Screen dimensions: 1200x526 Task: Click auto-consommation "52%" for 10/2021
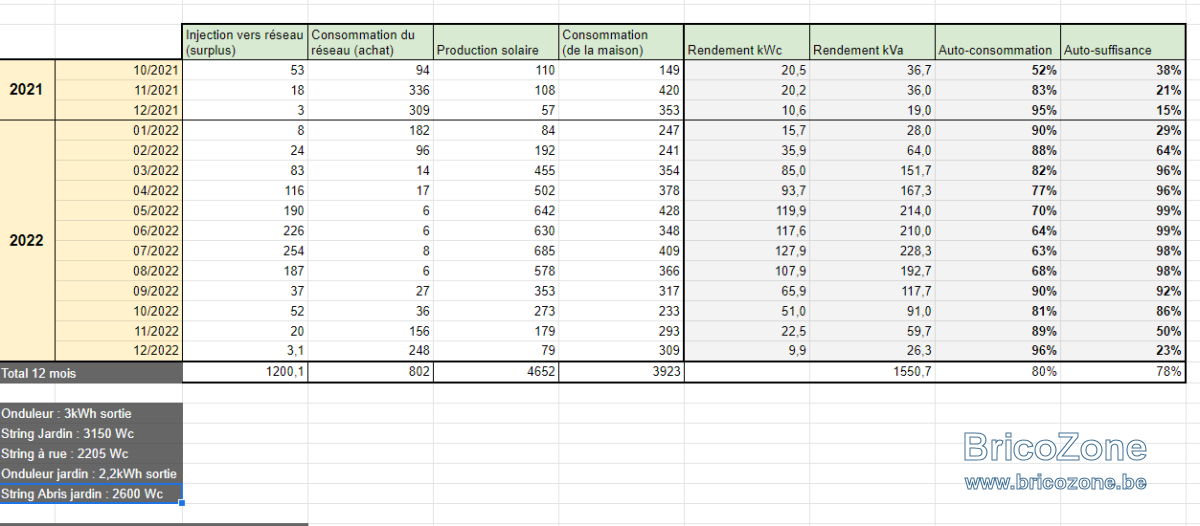coord(997,70)
